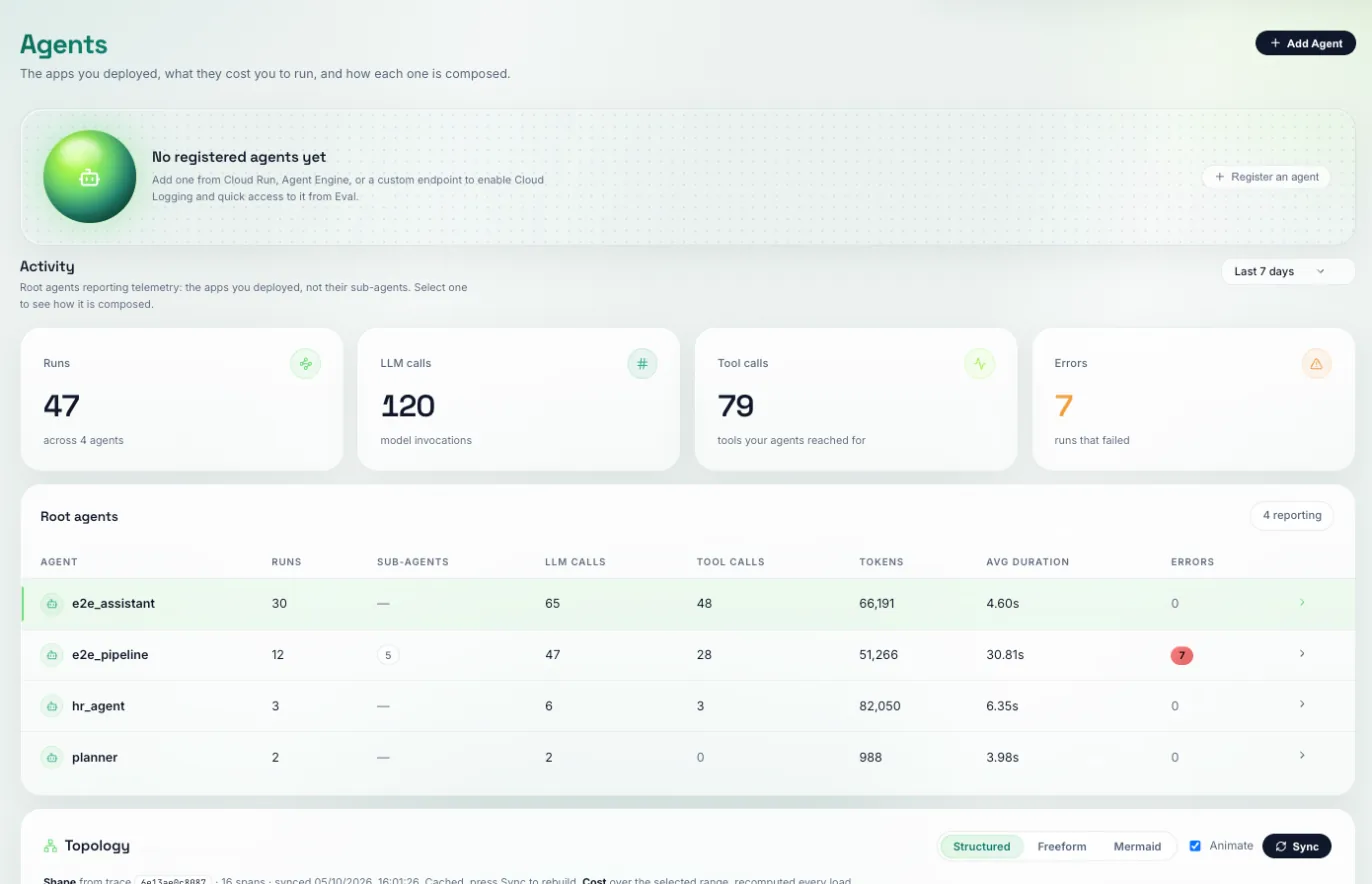Click the Errors warning triangle icon
Screen dimensions: 1372x884
[1316, 364]
